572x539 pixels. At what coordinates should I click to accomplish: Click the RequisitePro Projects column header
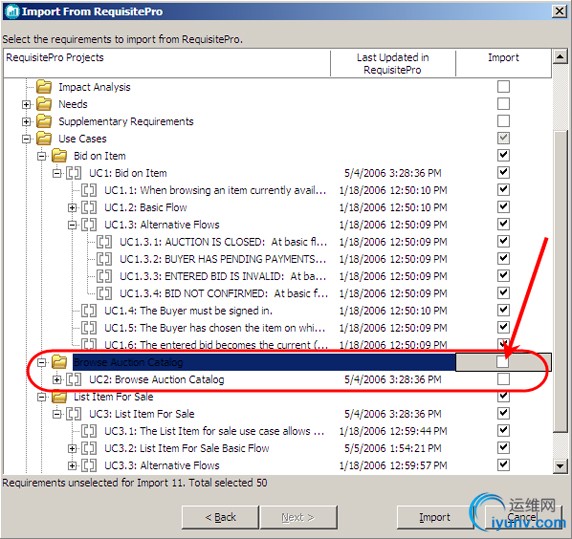pyautogui.click(x=167, y=63)
